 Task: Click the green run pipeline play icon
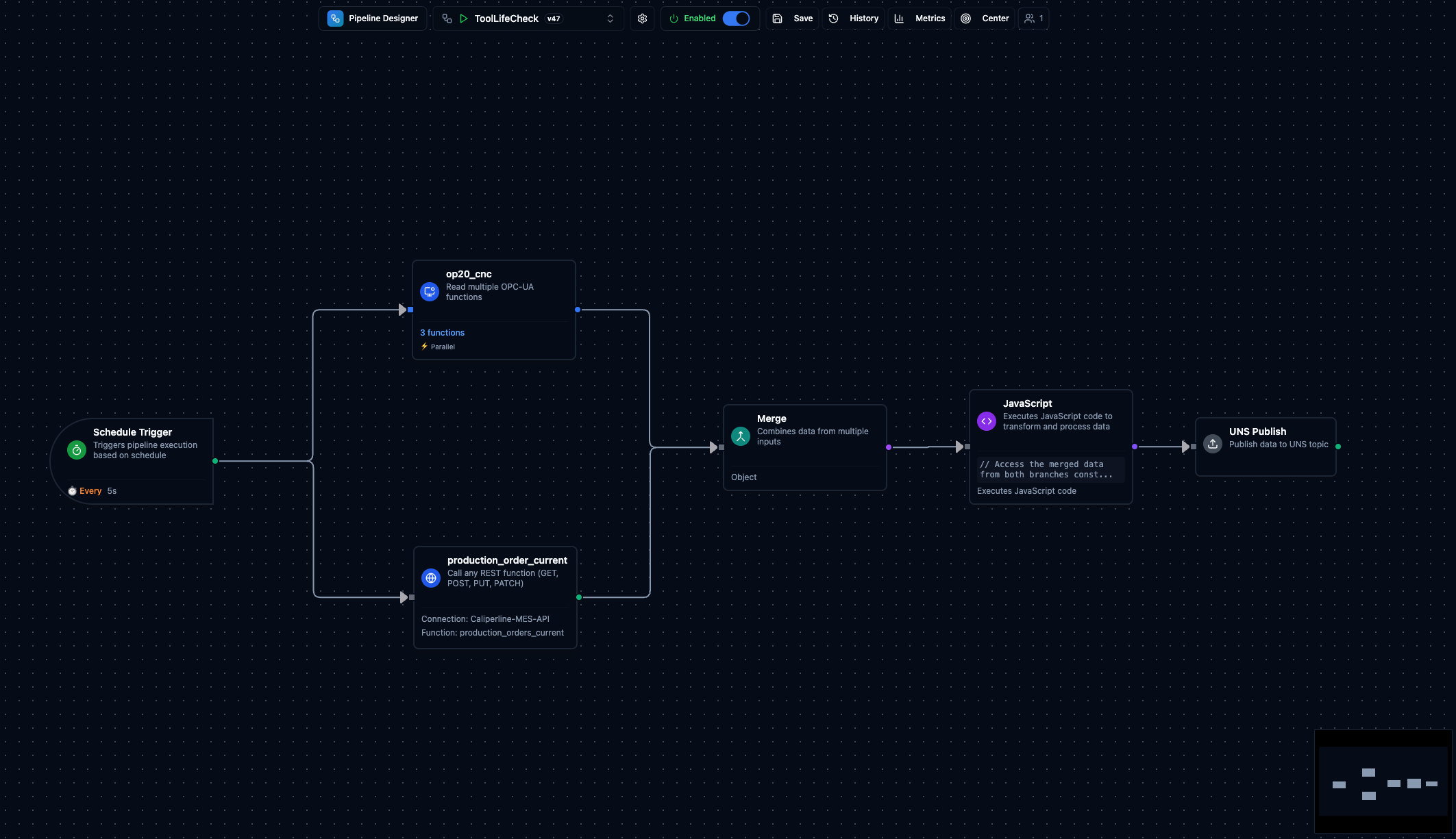coord(464,18)
